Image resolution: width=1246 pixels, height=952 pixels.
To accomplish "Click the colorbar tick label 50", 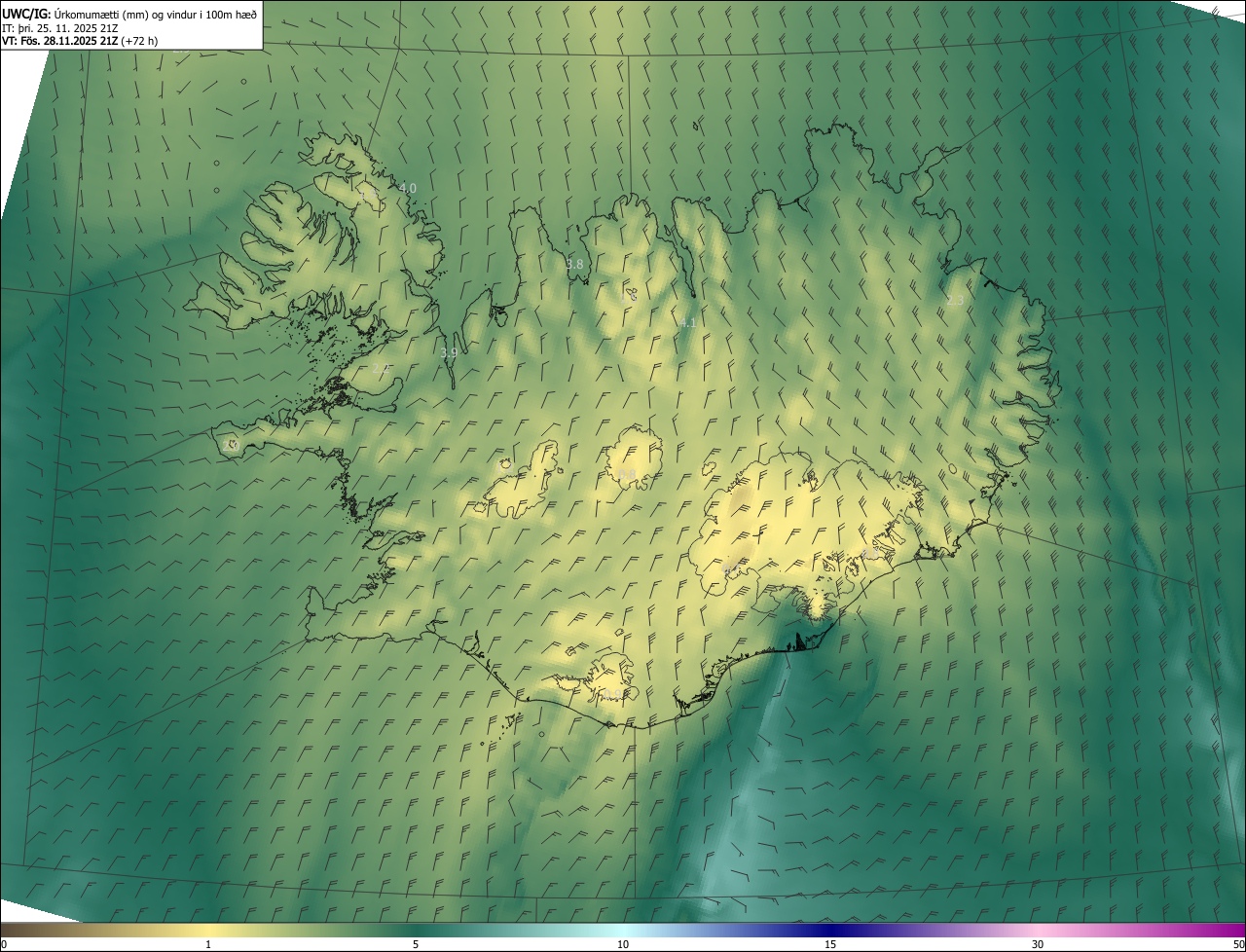I will (x=1238, y=944).
